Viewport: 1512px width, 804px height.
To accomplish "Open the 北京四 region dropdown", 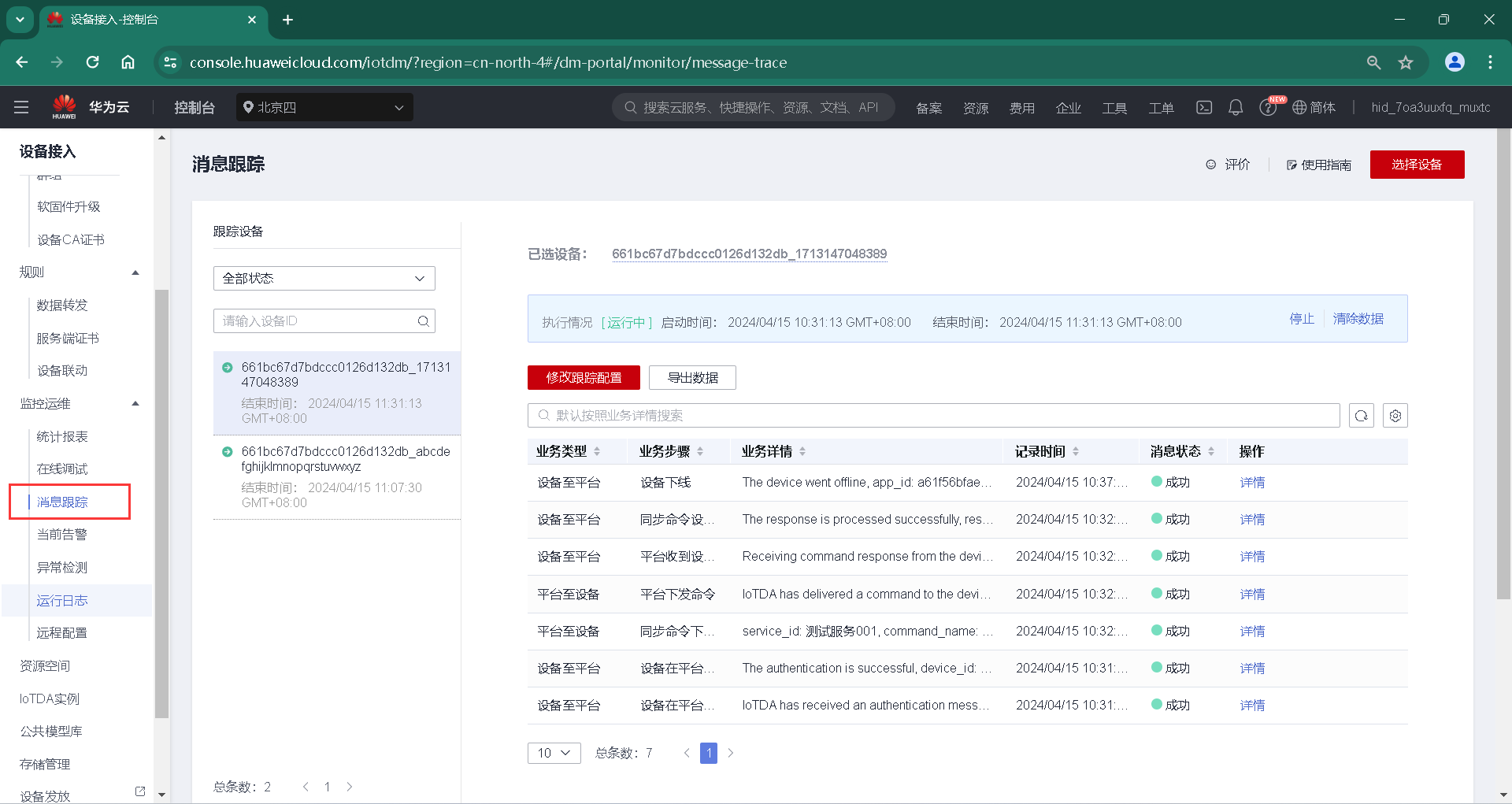I will click(324, 107).
